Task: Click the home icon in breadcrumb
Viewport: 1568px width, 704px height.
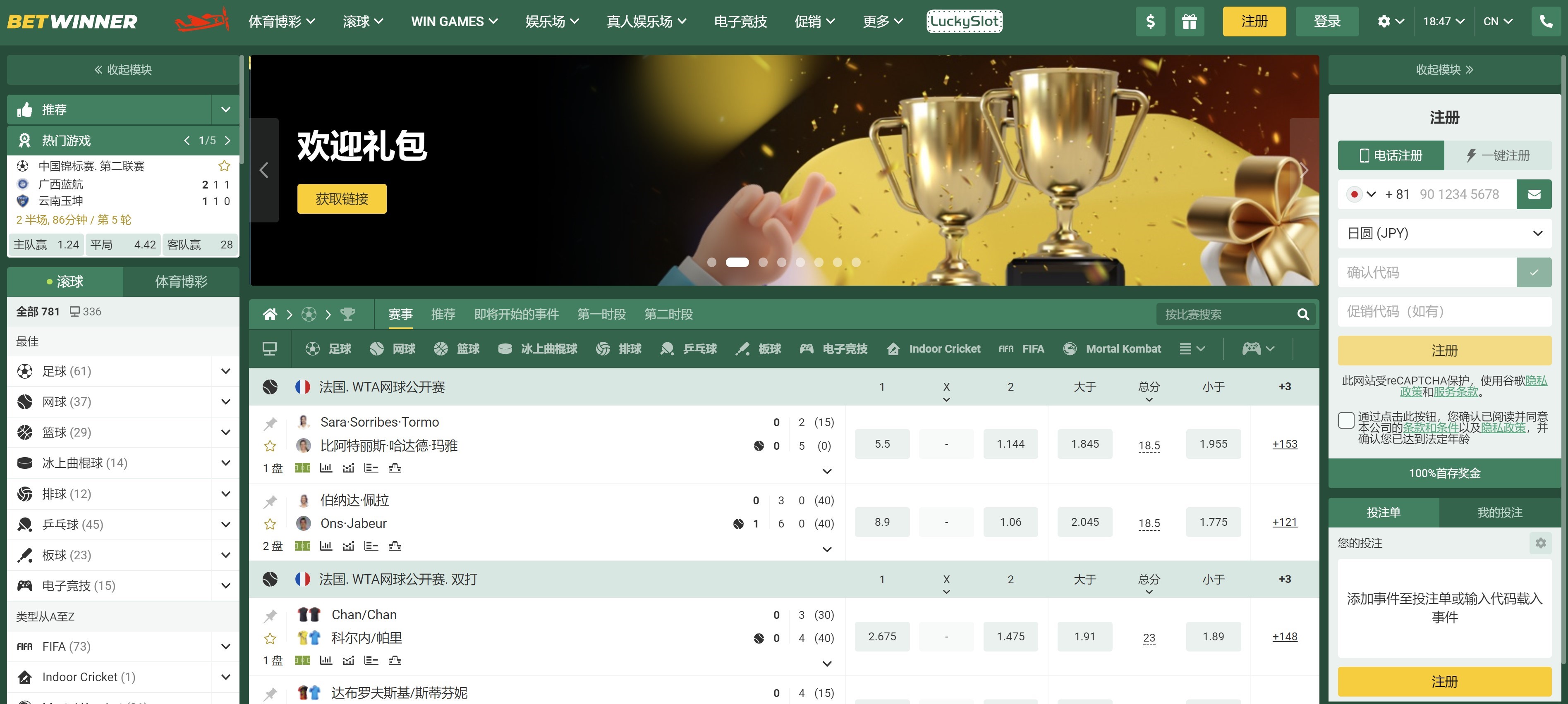Action: point(270,315)
